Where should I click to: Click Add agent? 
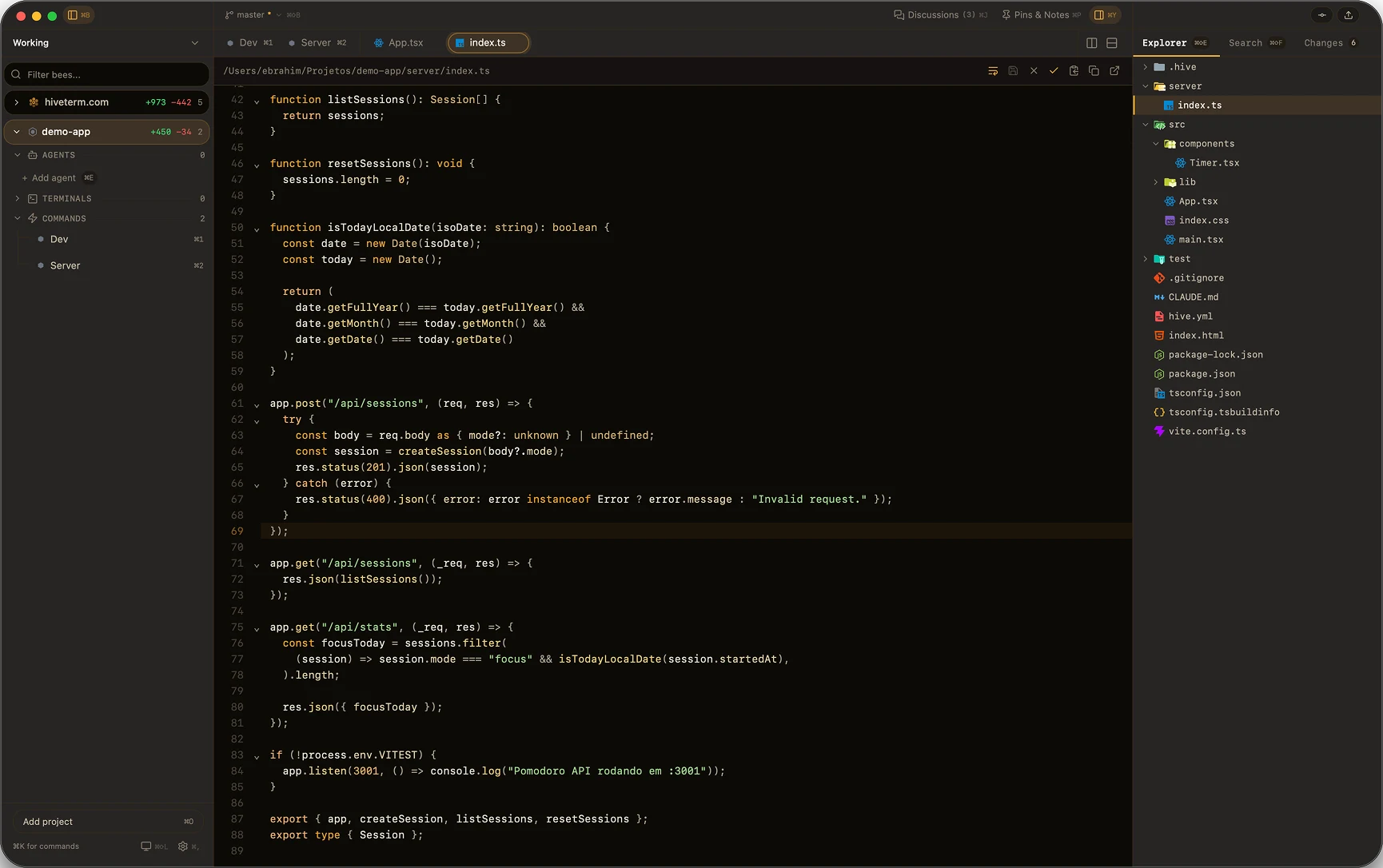point(54,178)
